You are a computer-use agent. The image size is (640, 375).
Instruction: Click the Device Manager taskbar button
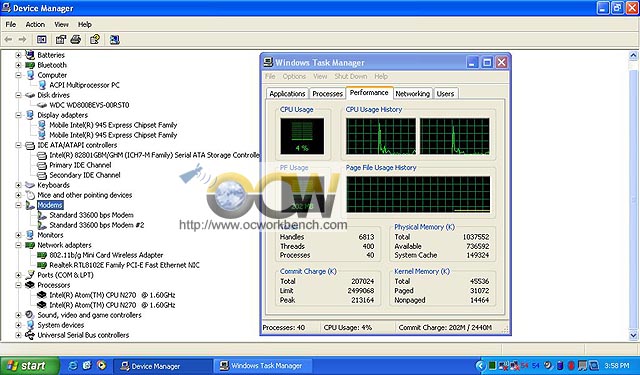[x=162, y=366]
